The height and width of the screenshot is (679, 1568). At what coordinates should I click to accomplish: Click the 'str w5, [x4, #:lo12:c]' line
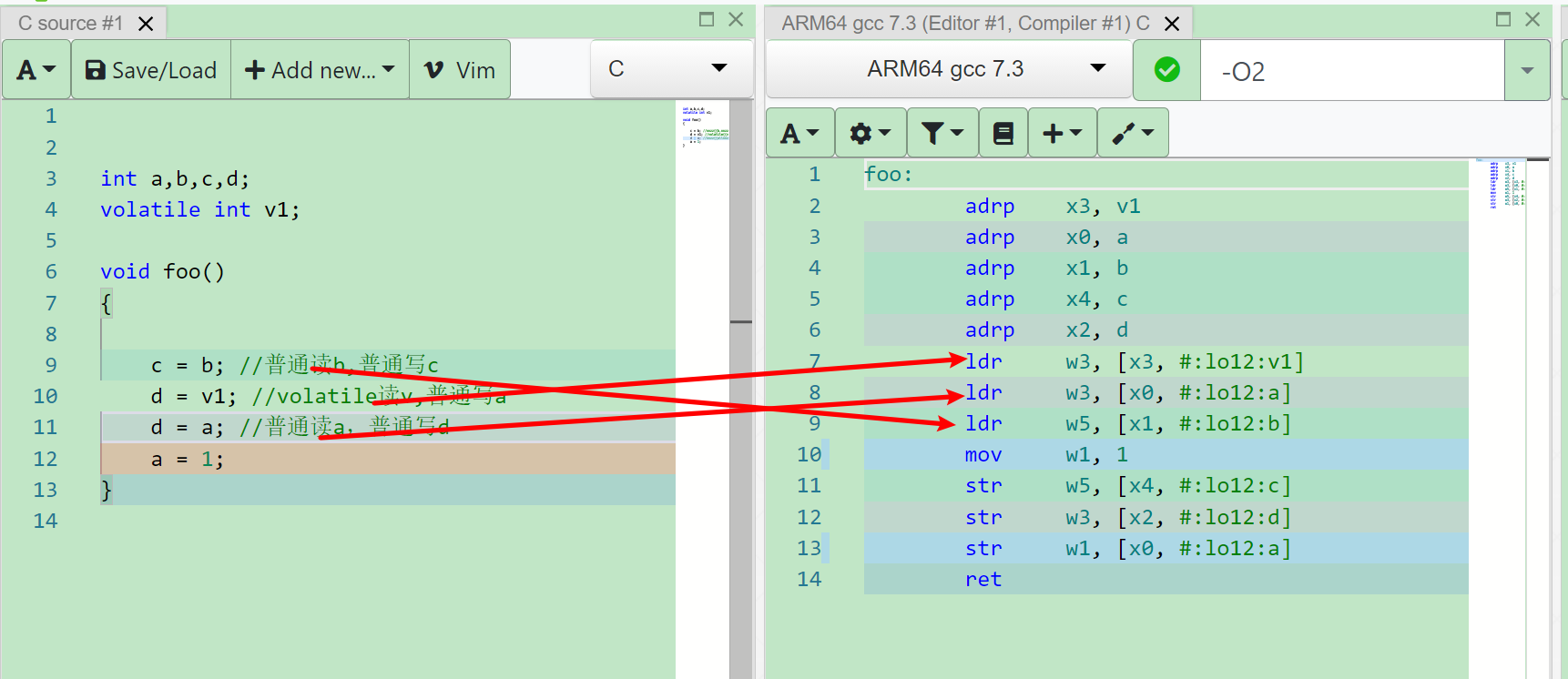(1128, 485)
